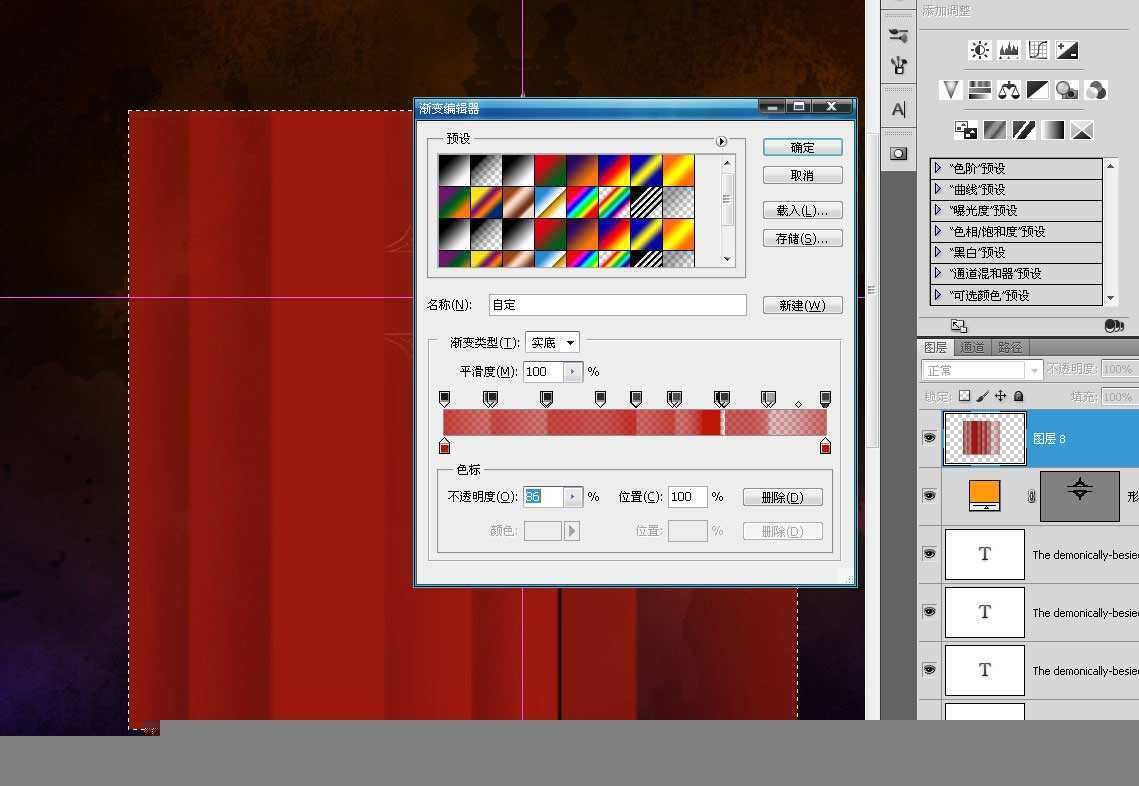Add a Vibrance adjustment
The width and height of the screenshot is (1139, 786).
tap(950, 90)
